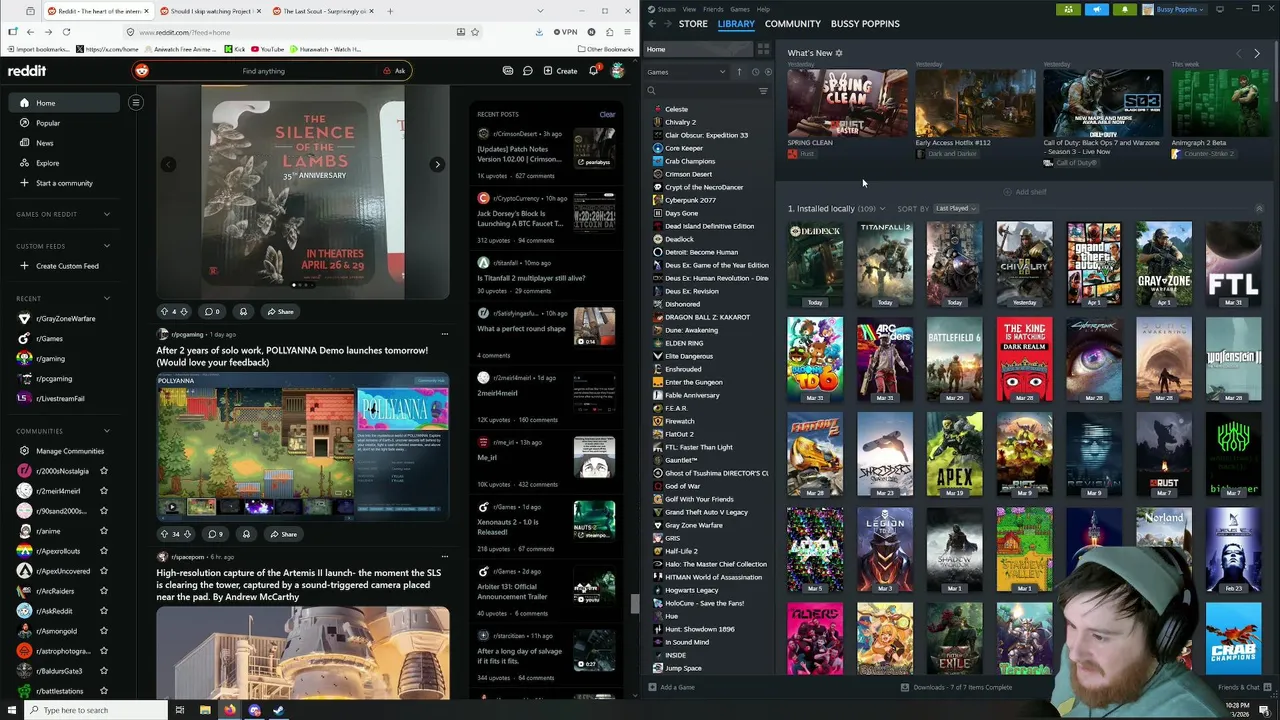Open Reddit chat icon in header
The height and width of the screenshot is (720, 1280).
point(528,71)
